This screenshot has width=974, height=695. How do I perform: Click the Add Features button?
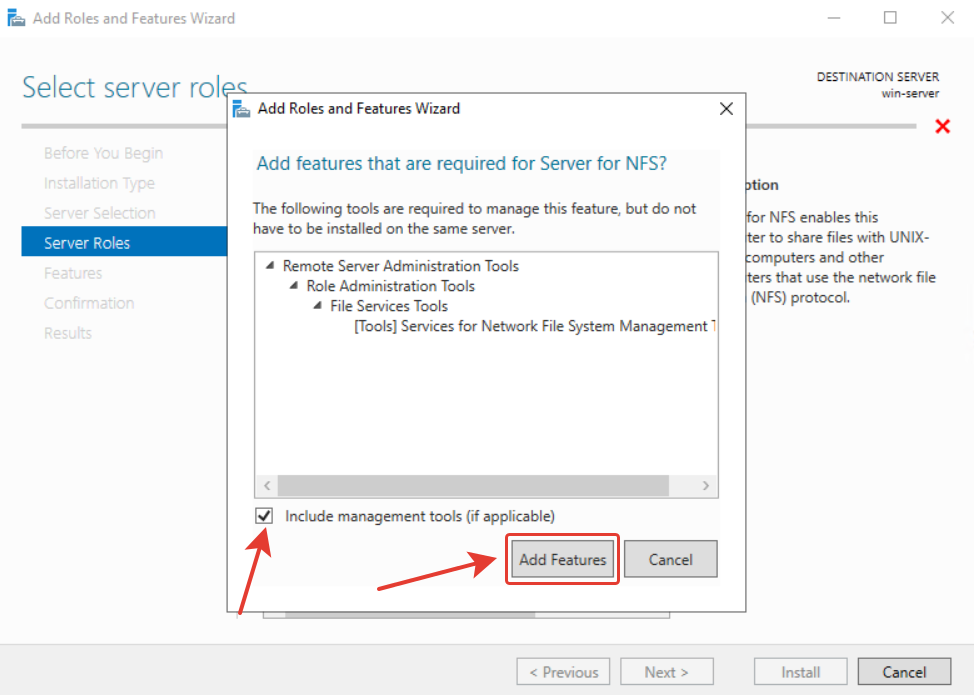point(562,559)
